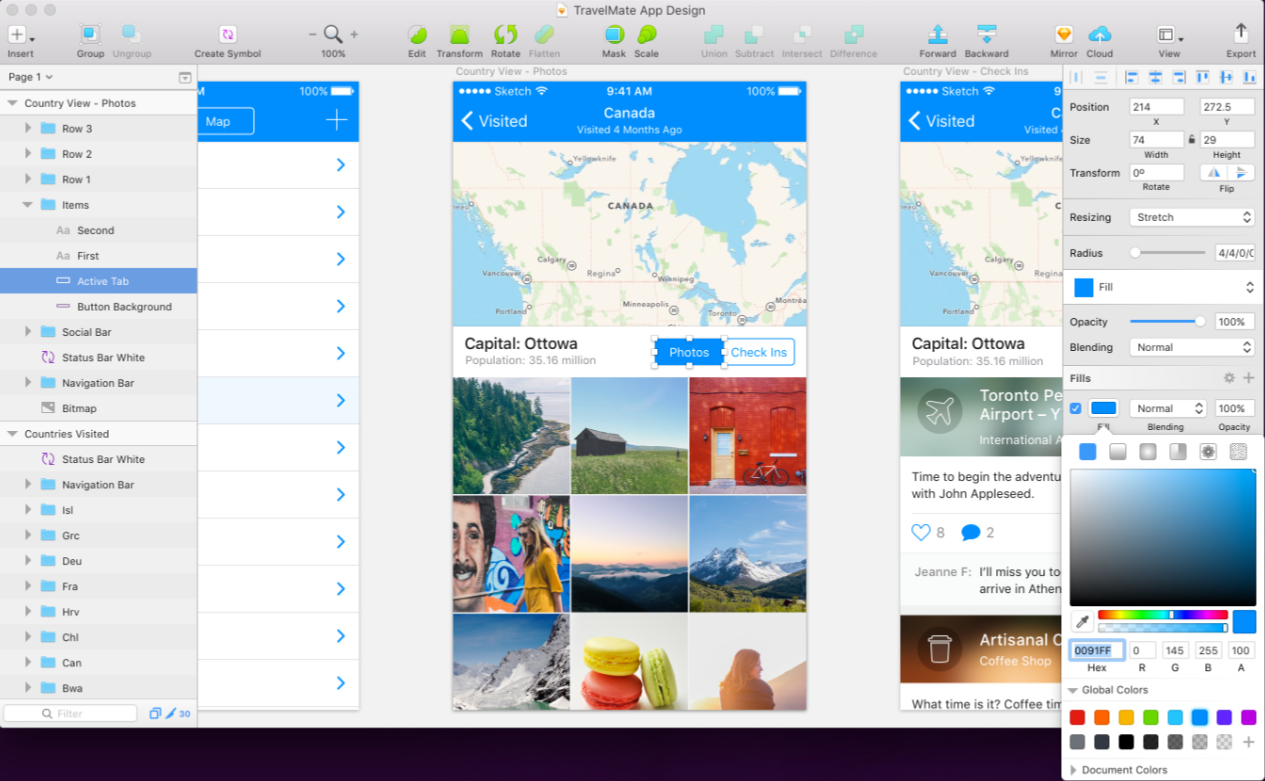Select the Bitmap layer
This screenshot has height=781, width=1265.
pyautogui.click(x=98, y=408)
